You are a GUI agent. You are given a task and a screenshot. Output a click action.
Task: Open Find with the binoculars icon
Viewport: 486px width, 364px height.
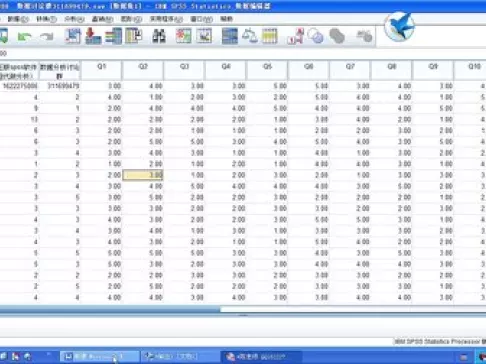(x=159, y=36)
